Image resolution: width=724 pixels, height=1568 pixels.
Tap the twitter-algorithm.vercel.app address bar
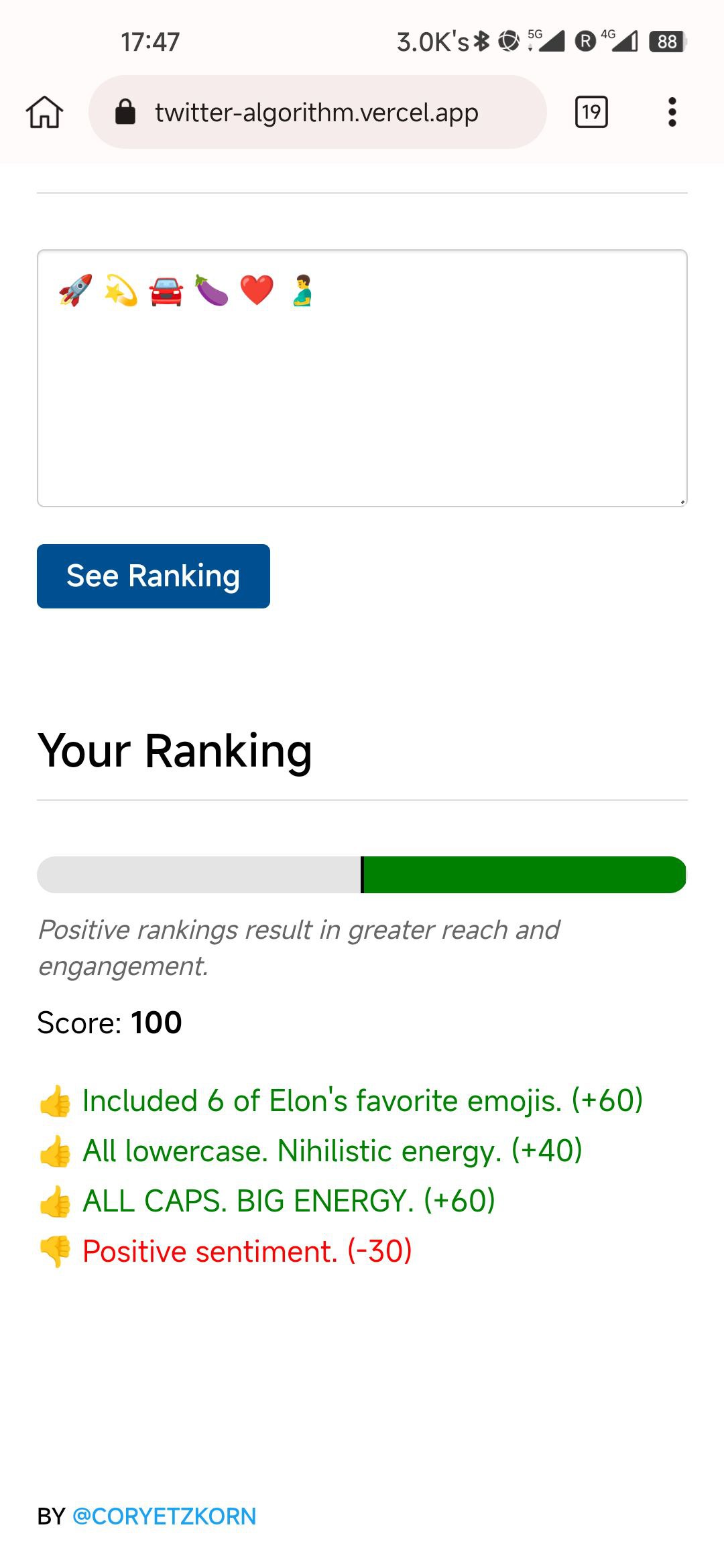point(316,112)
